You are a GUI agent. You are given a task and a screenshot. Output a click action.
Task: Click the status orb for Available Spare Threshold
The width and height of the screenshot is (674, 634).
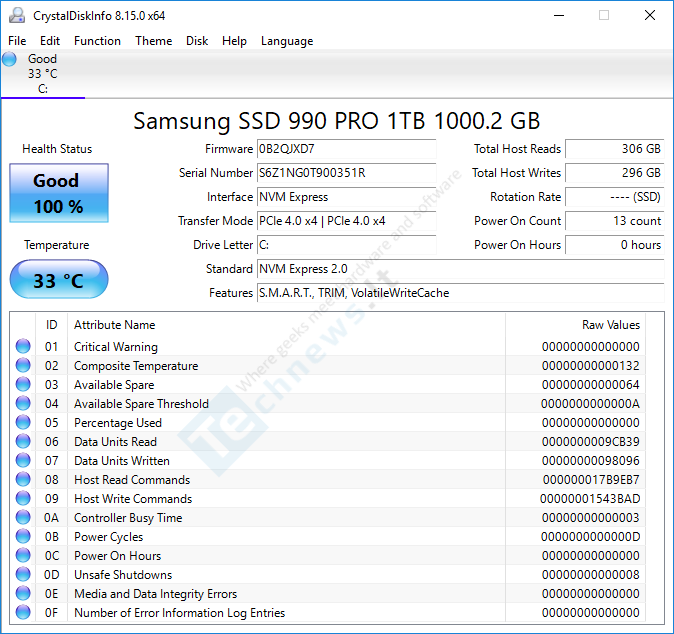tap(23, 403)
